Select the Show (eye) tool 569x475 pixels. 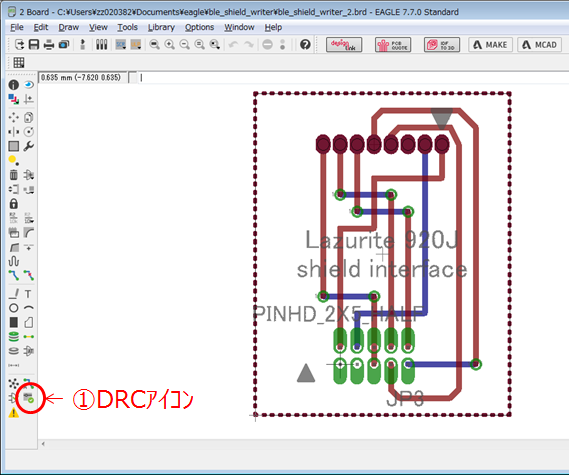[x=29, y=85]
